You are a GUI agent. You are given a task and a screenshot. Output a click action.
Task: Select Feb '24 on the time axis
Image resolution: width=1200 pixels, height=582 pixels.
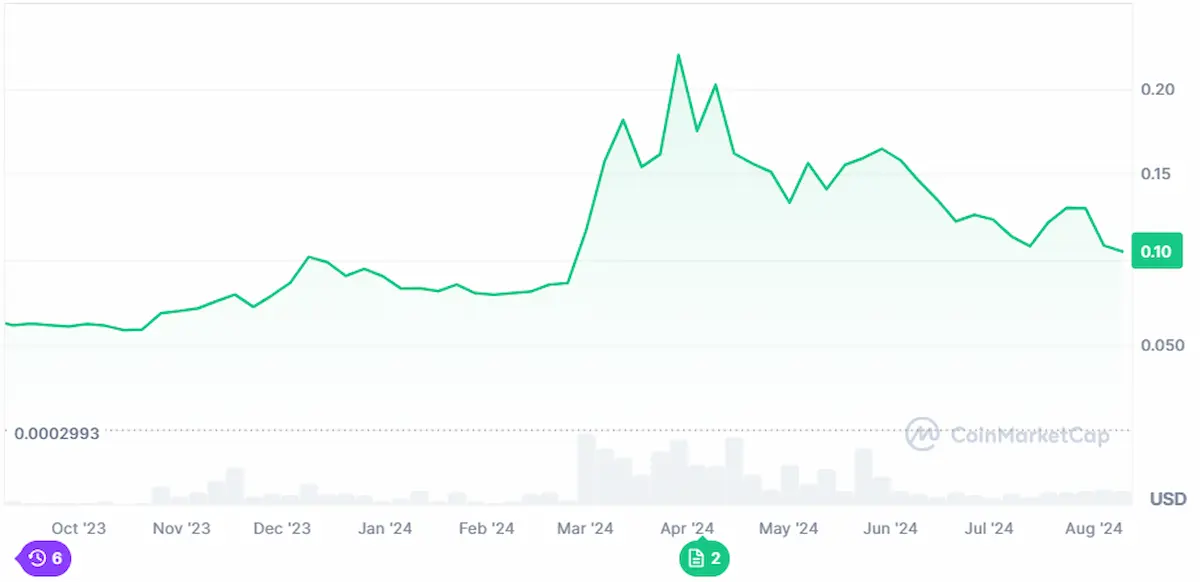point(487,528)
